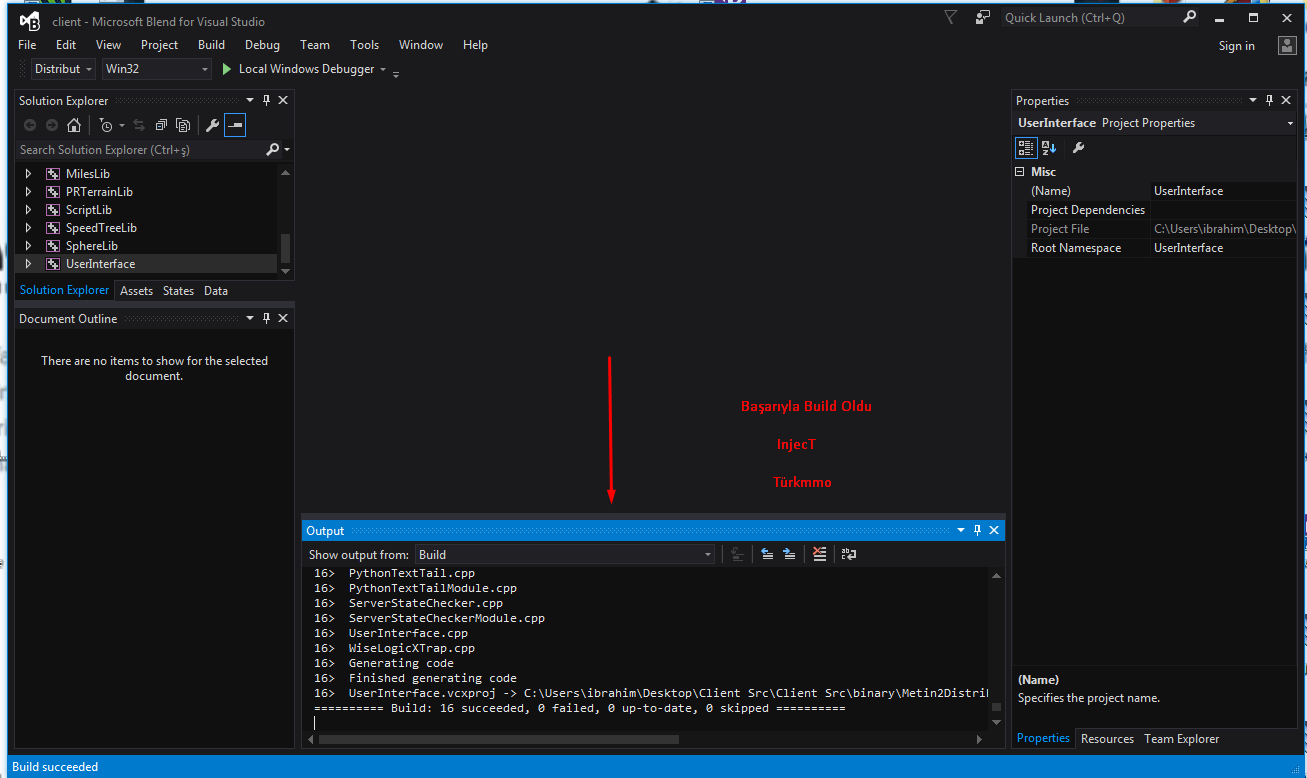Close the Solution Explorer panel
The image size is (1307, 778).
283,100
